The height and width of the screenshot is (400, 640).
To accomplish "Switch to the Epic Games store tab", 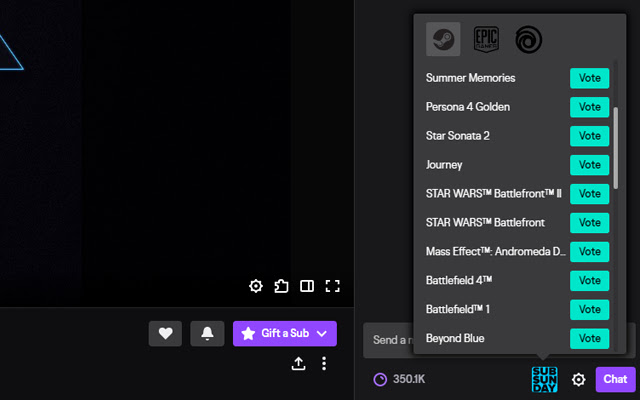I will tap(484, 39).
